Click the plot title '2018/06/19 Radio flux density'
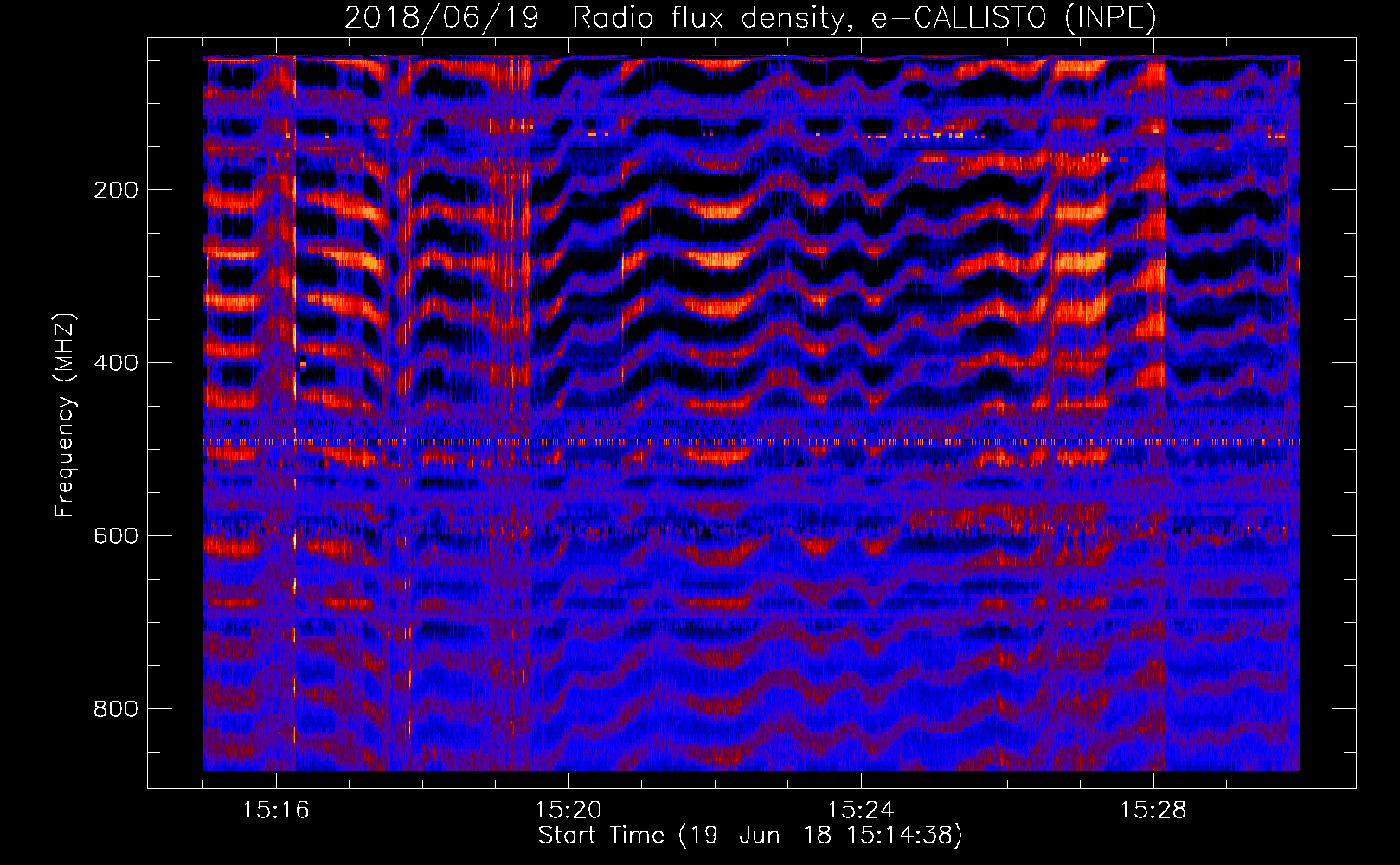This screenshot has width=1400, height=865. [x=750, y=18]
